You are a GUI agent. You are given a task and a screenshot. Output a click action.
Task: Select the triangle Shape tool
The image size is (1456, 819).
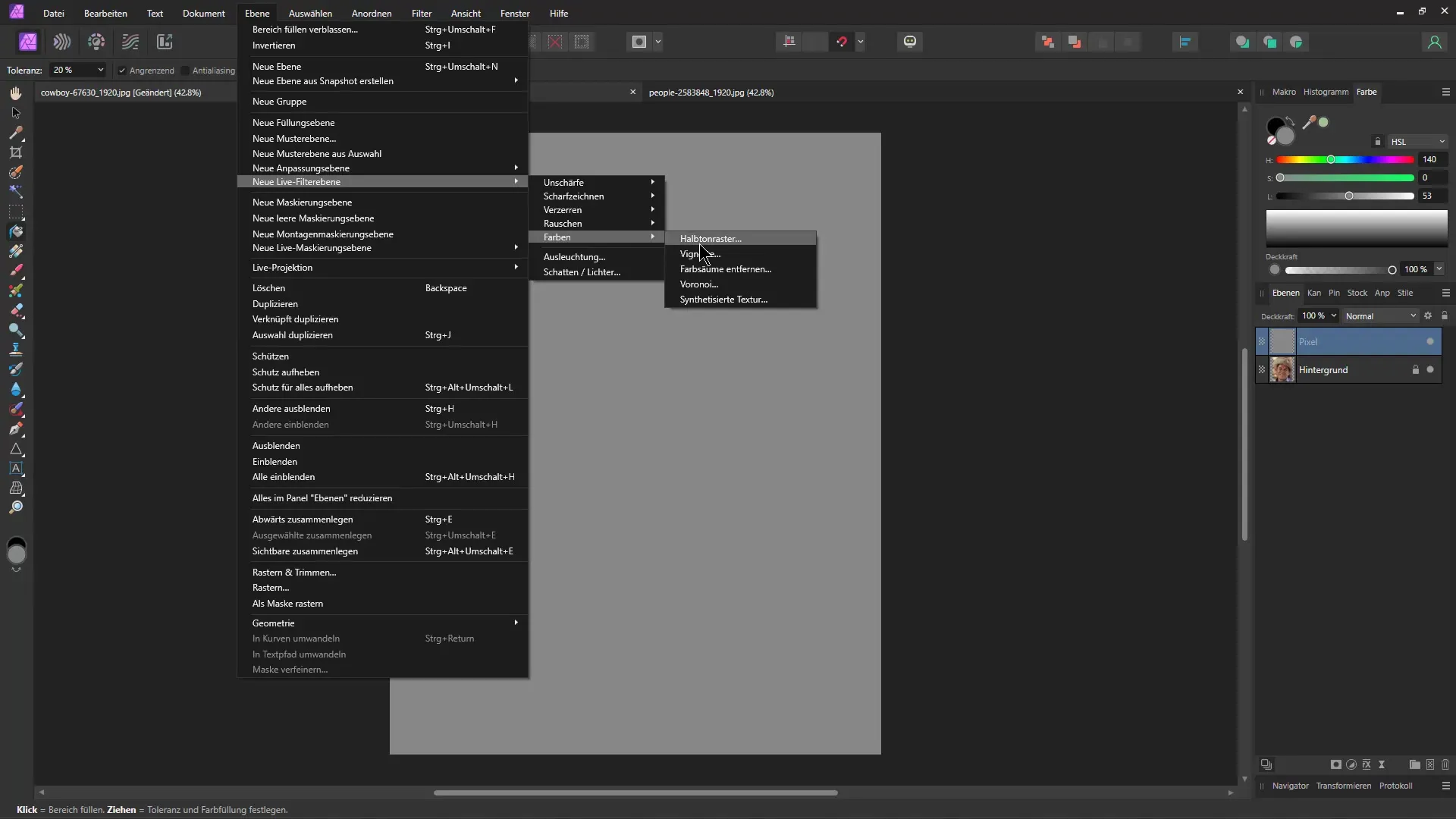click(16, 448)
